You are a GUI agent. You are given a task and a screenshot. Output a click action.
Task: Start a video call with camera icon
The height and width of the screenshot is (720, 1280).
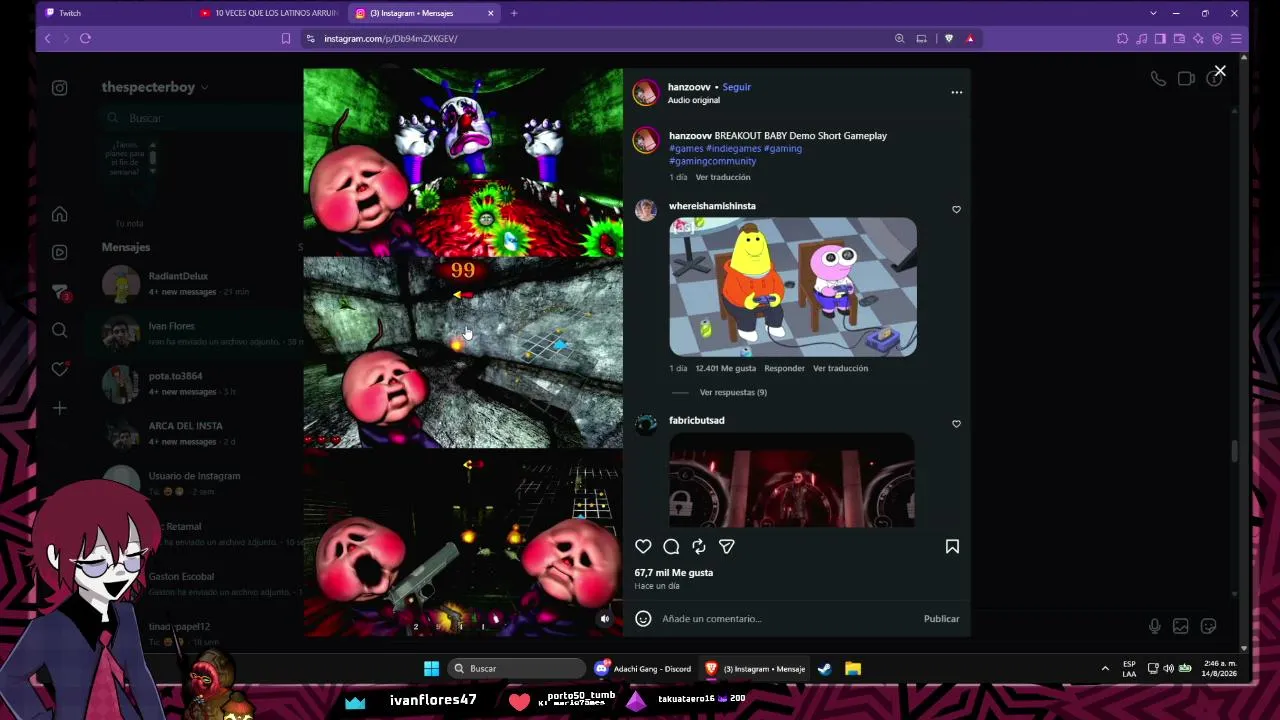click(x=1186, y=79)
